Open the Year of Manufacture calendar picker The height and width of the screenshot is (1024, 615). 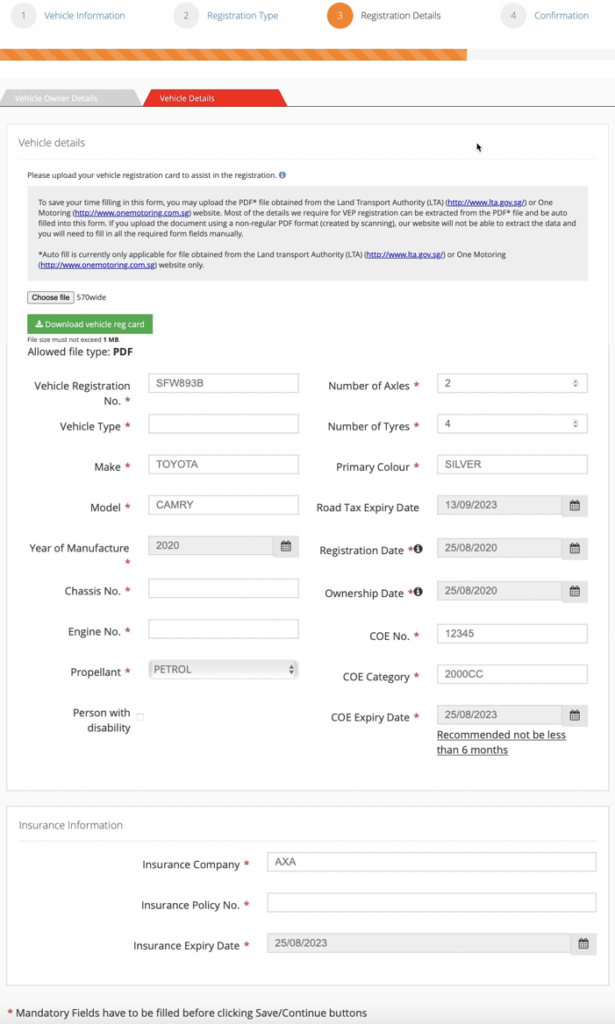[x=288, y=548]
